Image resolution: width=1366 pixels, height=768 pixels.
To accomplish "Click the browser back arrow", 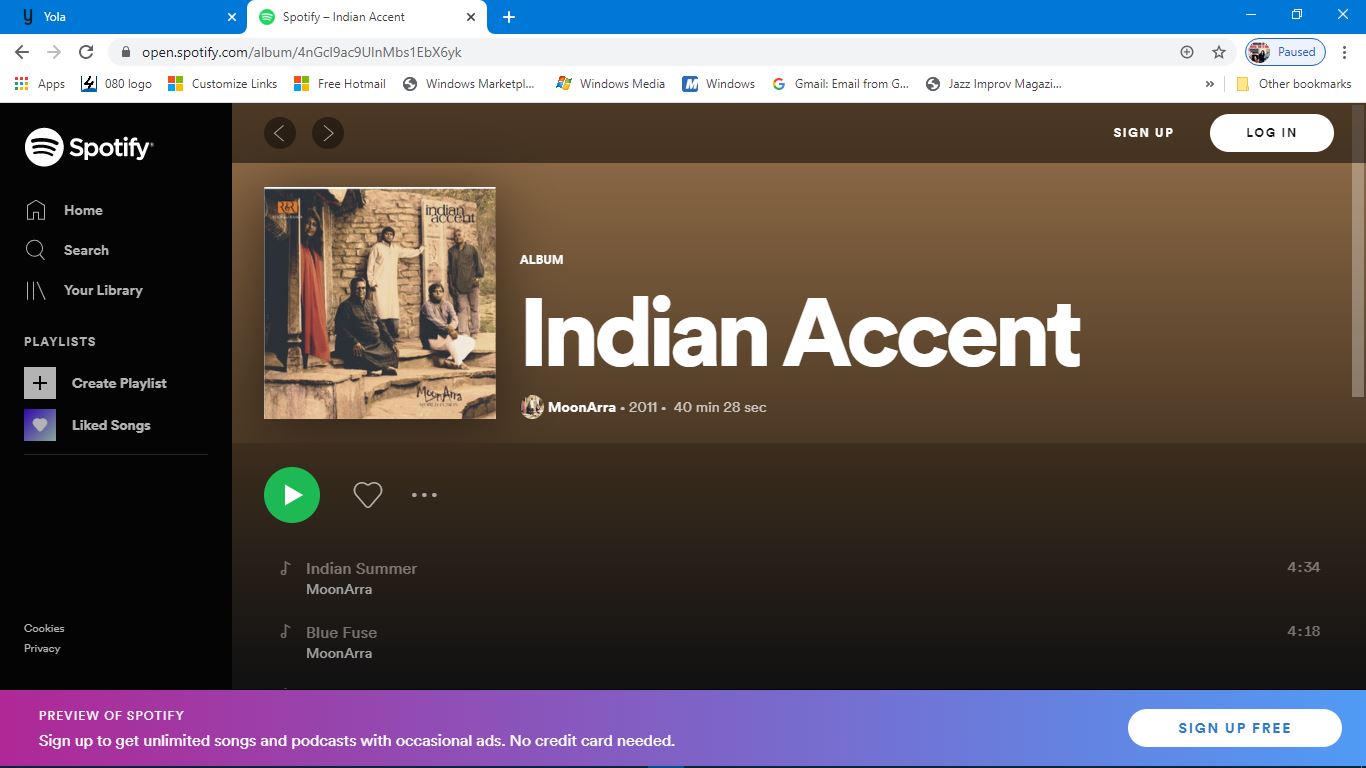I will (22, 52).
